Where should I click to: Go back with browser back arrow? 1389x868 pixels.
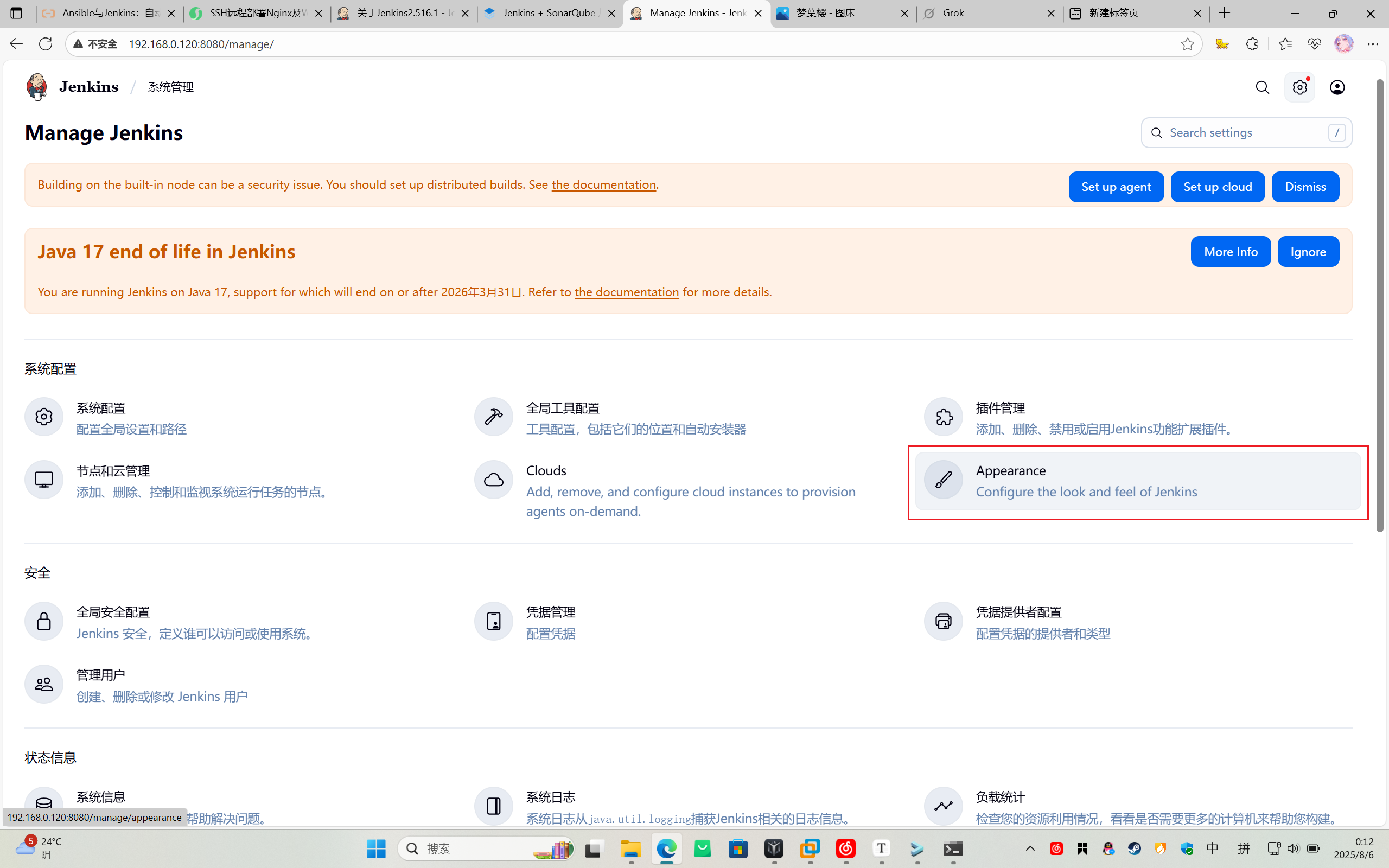click(x=16, y=43)
